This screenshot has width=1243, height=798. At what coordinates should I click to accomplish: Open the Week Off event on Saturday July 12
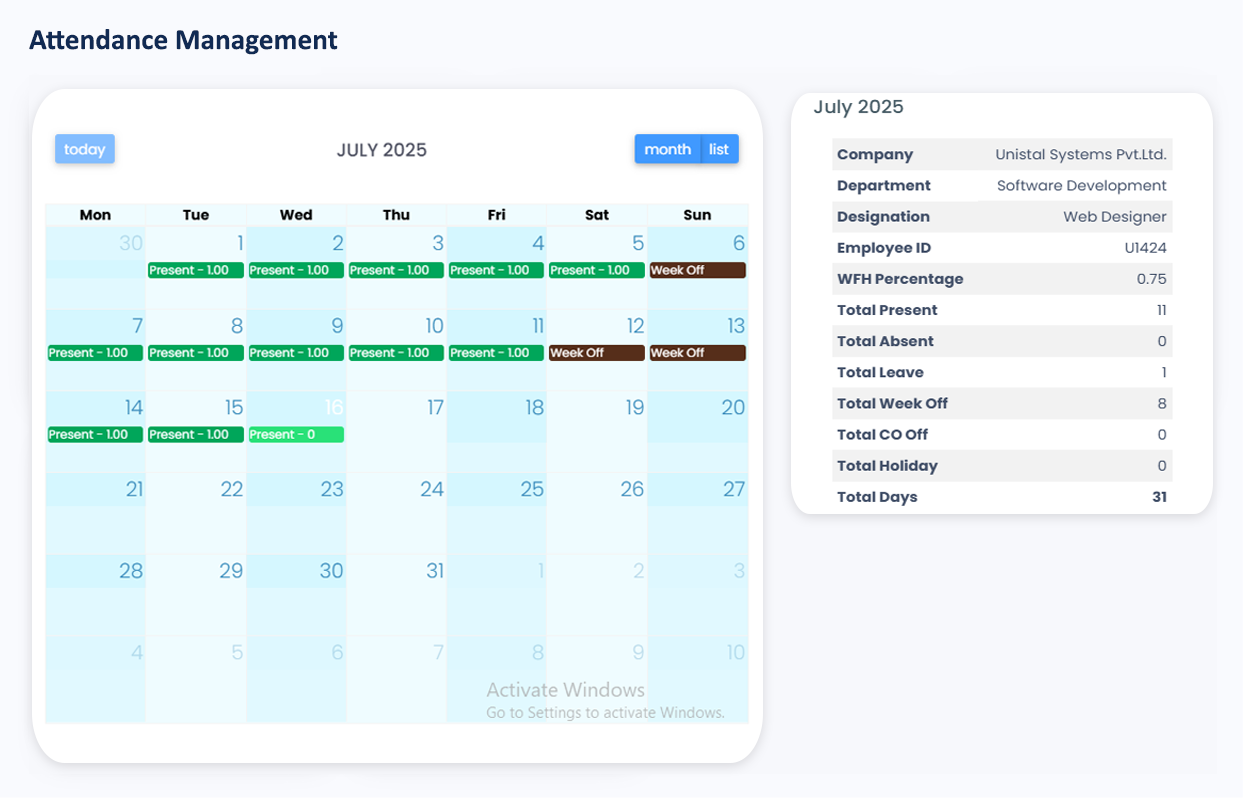point(597,353)
